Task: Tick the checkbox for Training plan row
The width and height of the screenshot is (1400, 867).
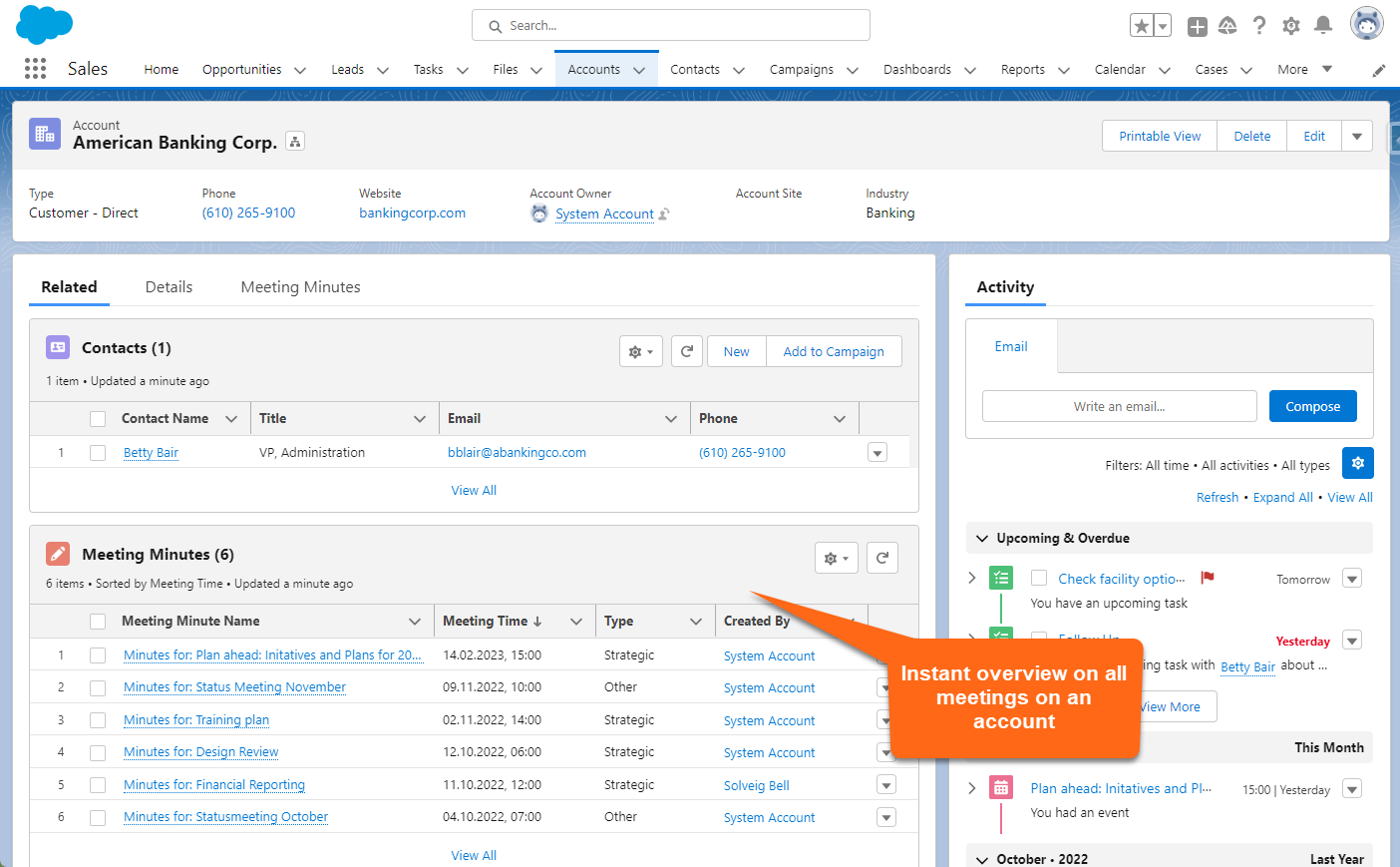Action: coord(98,720)
